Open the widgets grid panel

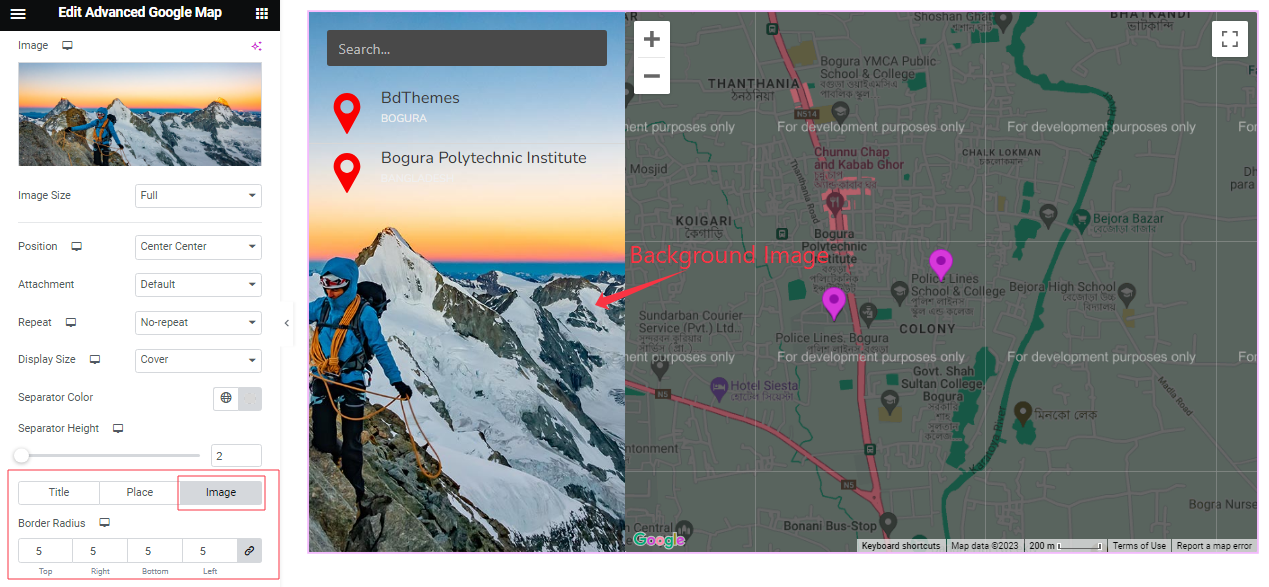click(262, 13)
